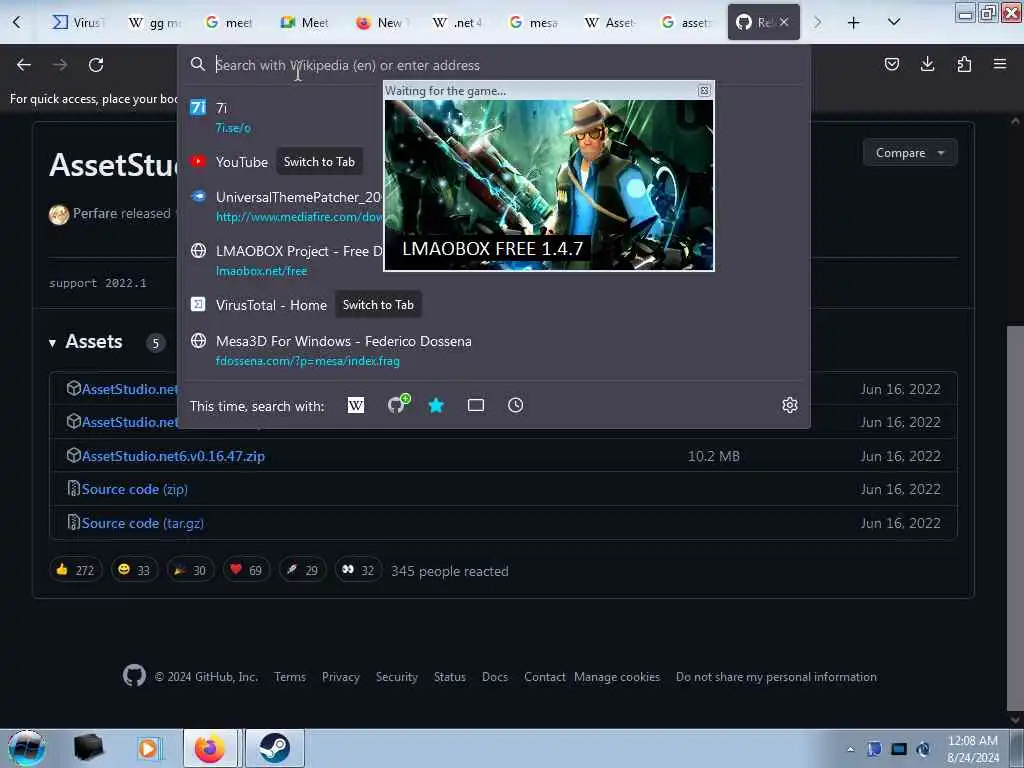The height and width of the screenshot is (768, 1024).
Task: Go back to the previous page
Action: 24,65
